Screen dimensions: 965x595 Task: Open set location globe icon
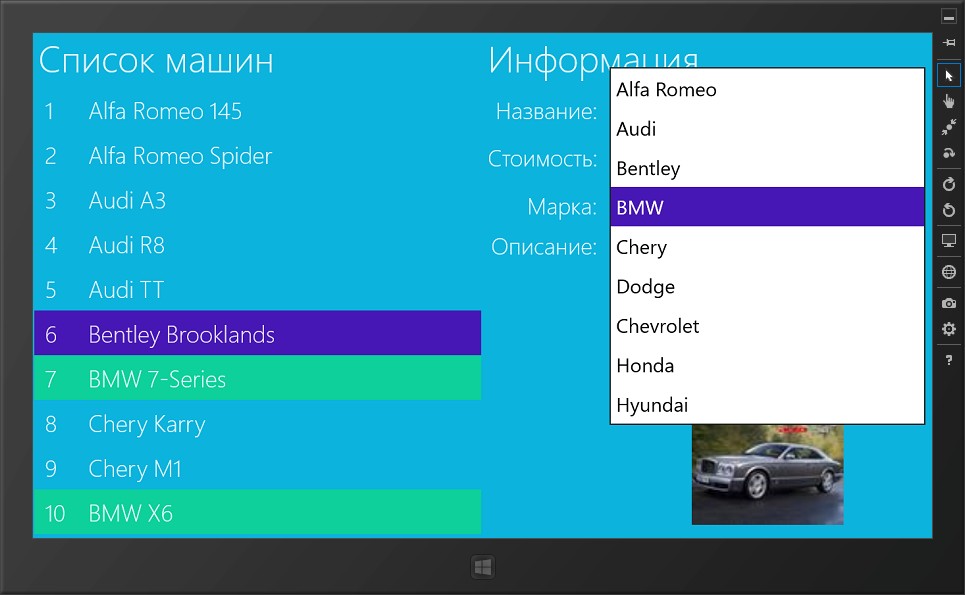948,271
